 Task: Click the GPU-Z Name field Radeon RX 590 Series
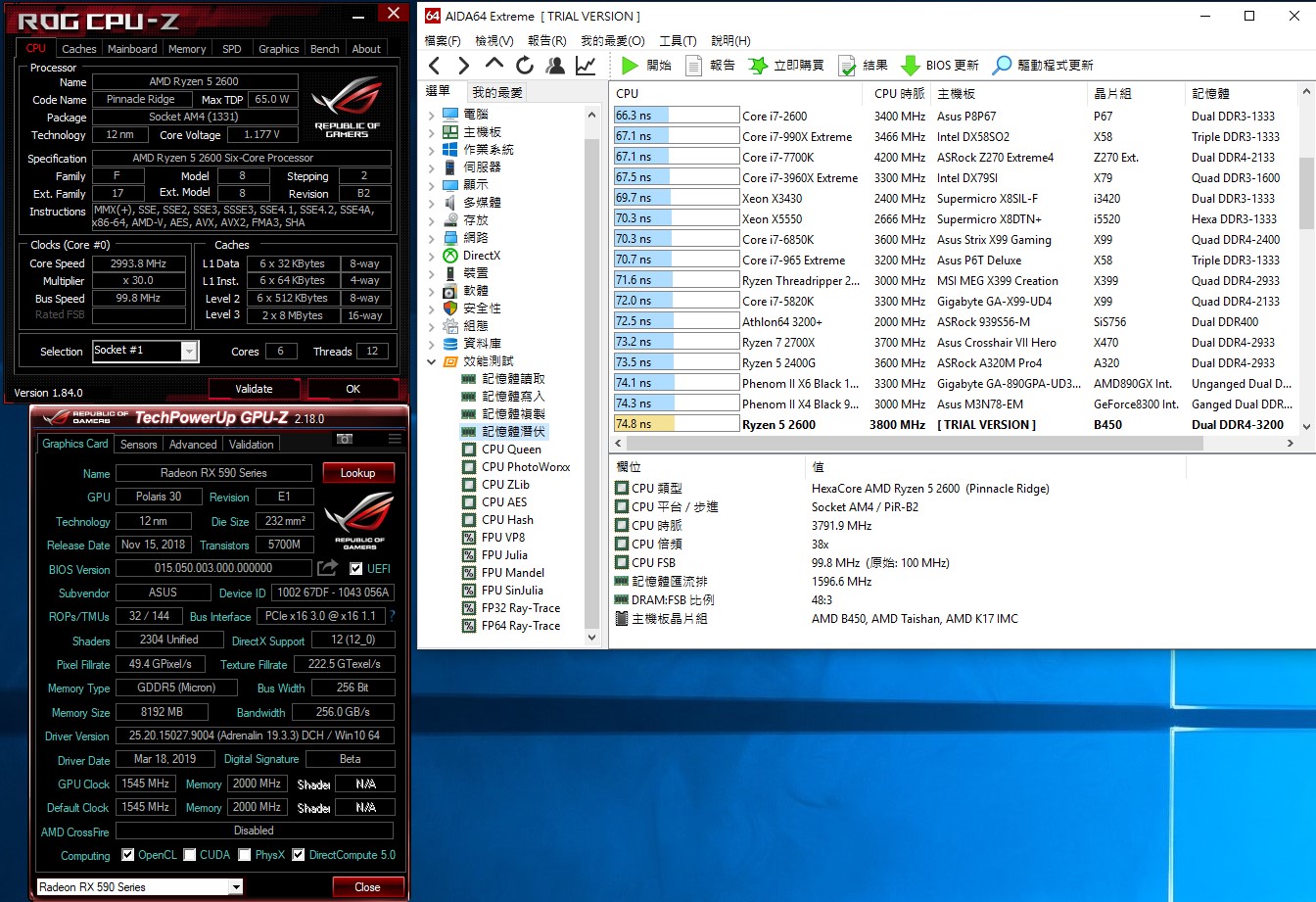click(213, 473)
